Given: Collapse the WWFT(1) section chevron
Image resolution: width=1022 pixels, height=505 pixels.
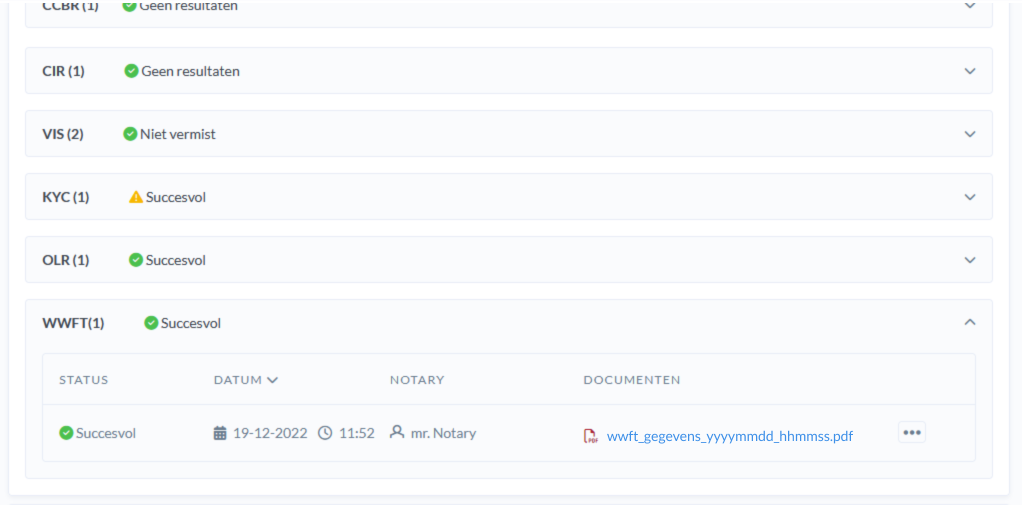Looking at the screenshot, I should click(969, 322).
